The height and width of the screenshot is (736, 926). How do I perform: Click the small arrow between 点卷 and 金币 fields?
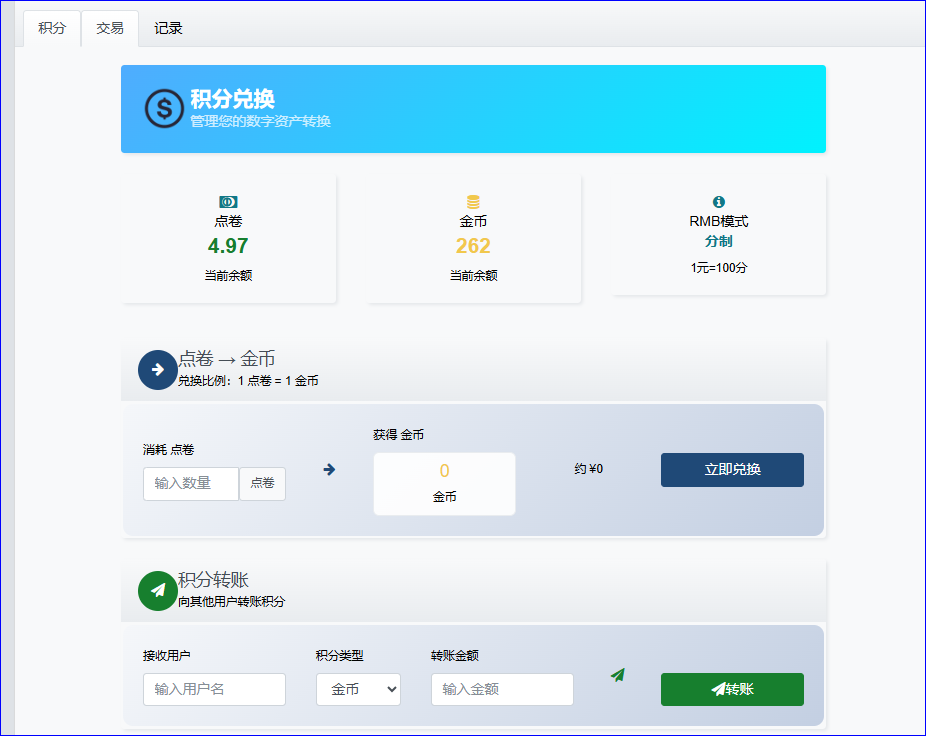329,469
